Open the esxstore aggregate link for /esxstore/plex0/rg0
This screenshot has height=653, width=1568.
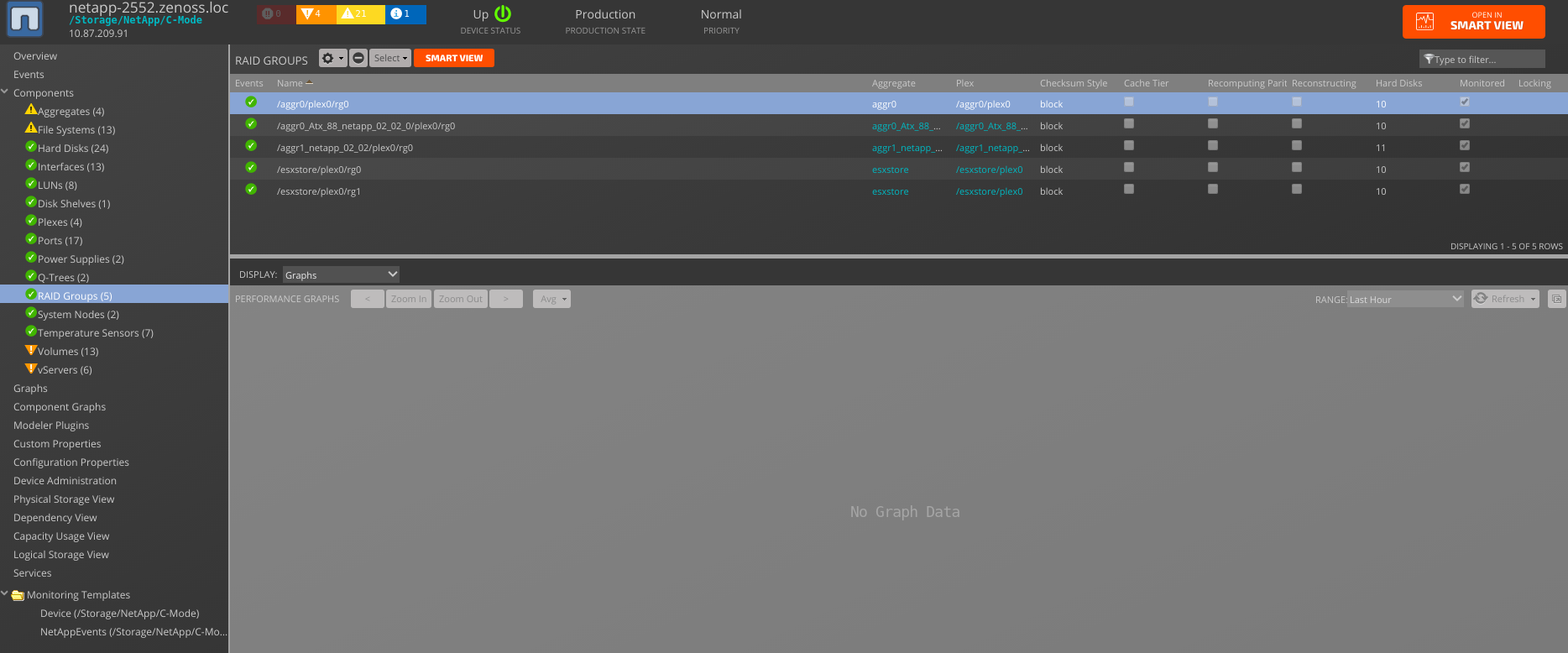[890, 170]
